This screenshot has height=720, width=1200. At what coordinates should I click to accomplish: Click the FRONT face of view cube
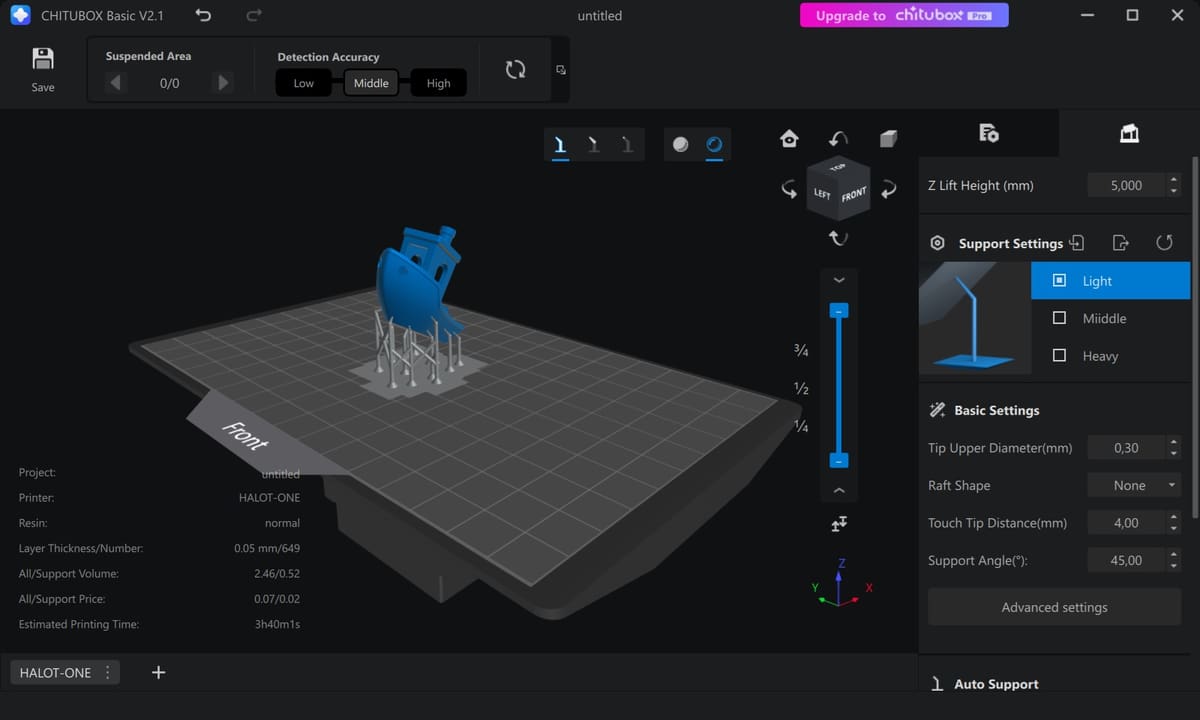[854, 196]
